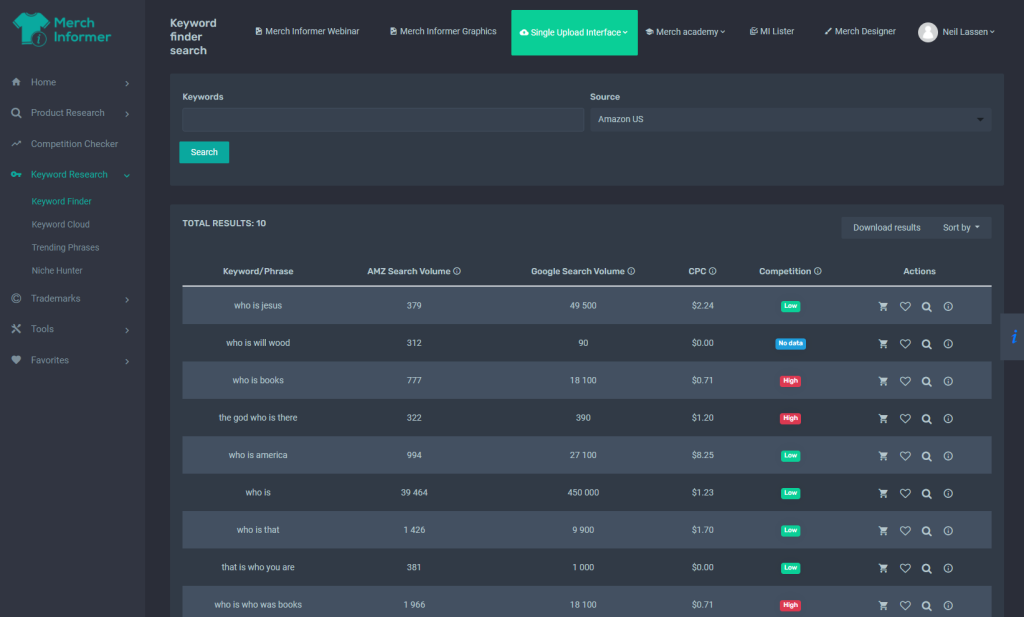Click the Download results button

886,227
